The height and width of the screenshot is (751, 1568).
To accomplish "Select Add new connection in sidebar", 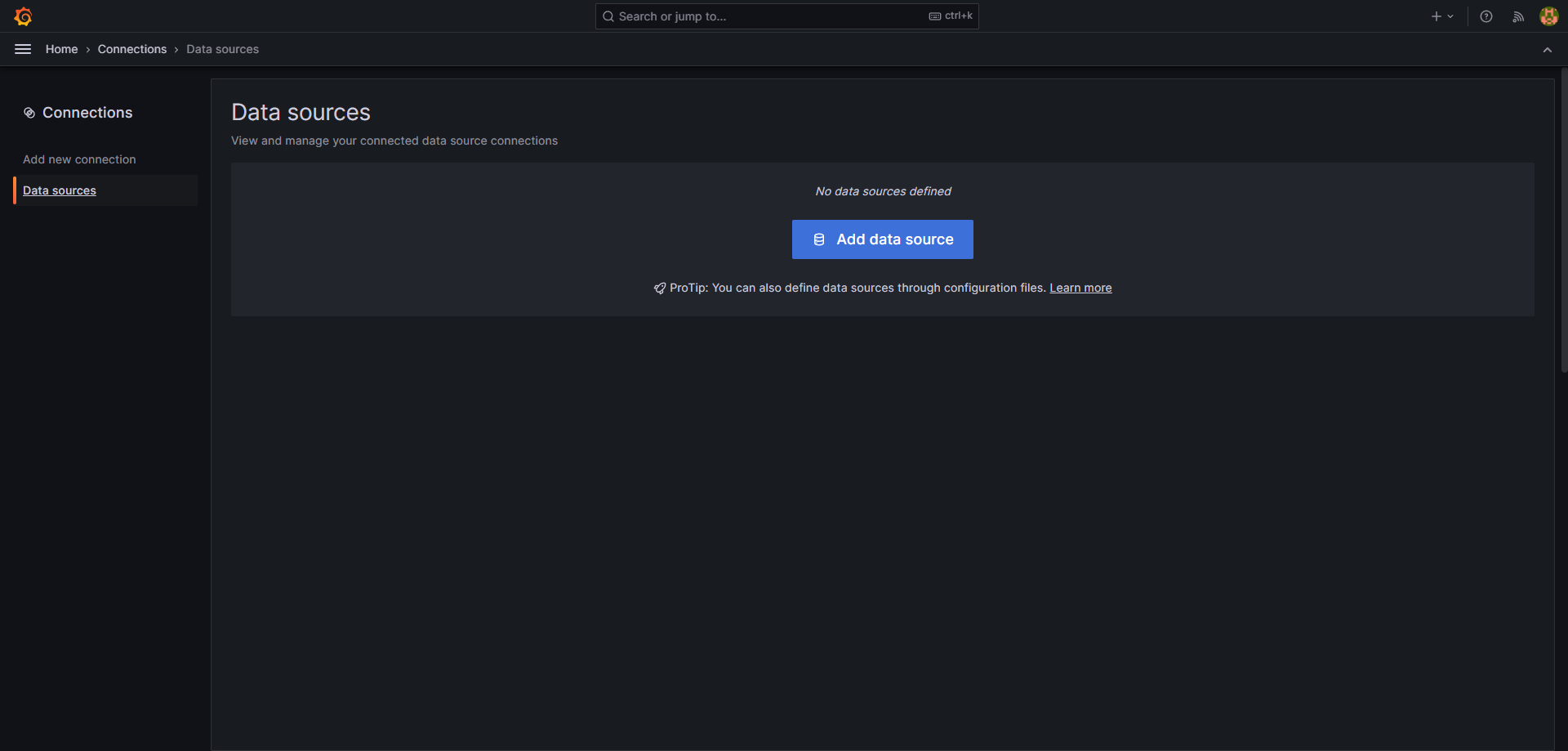I will pos(79,159).
